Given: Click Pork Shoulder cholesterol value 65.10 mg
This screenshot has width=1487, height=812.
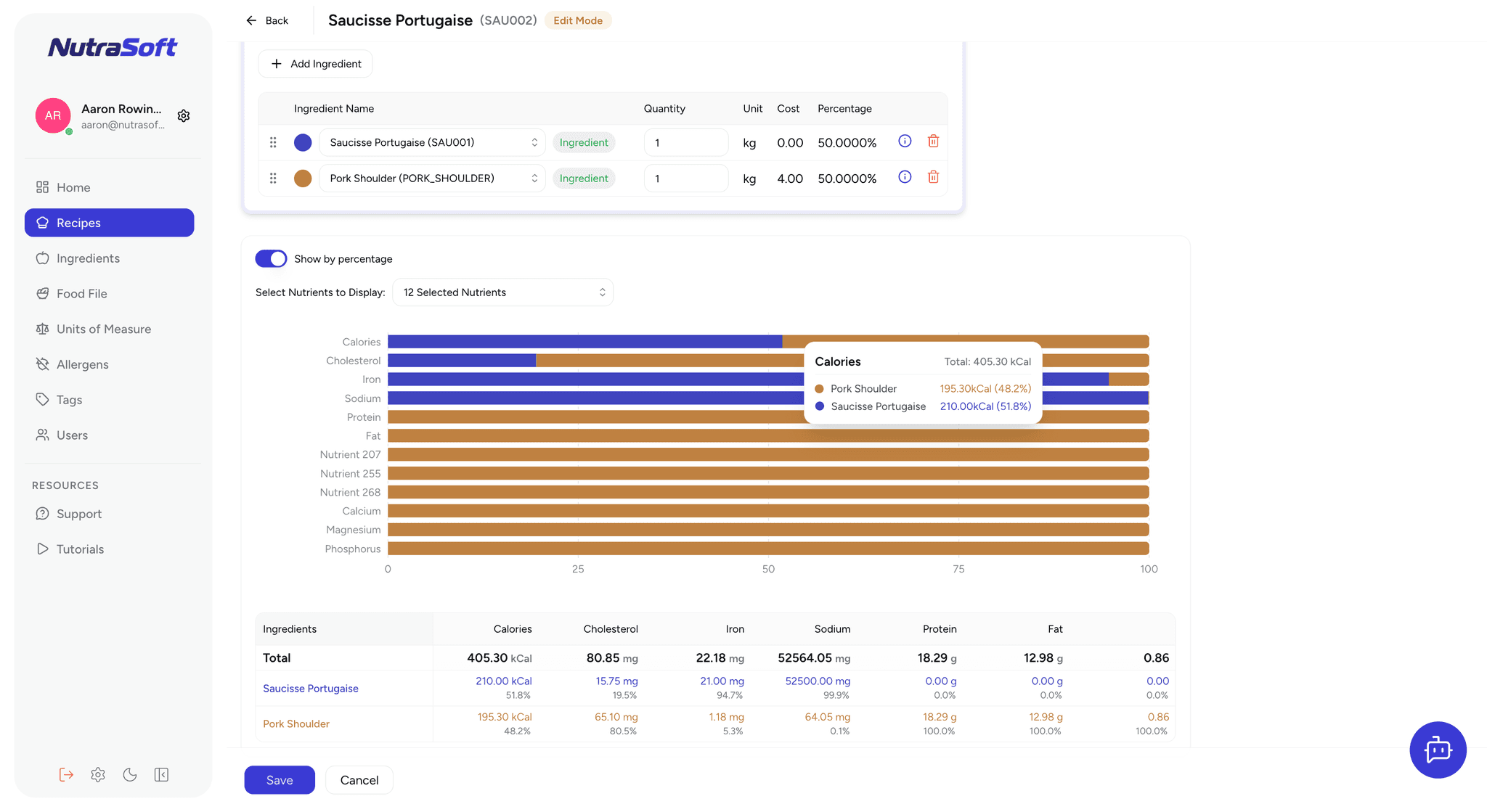Looking at the screenshot, I should pyautogui.click(x=616, y=717).
